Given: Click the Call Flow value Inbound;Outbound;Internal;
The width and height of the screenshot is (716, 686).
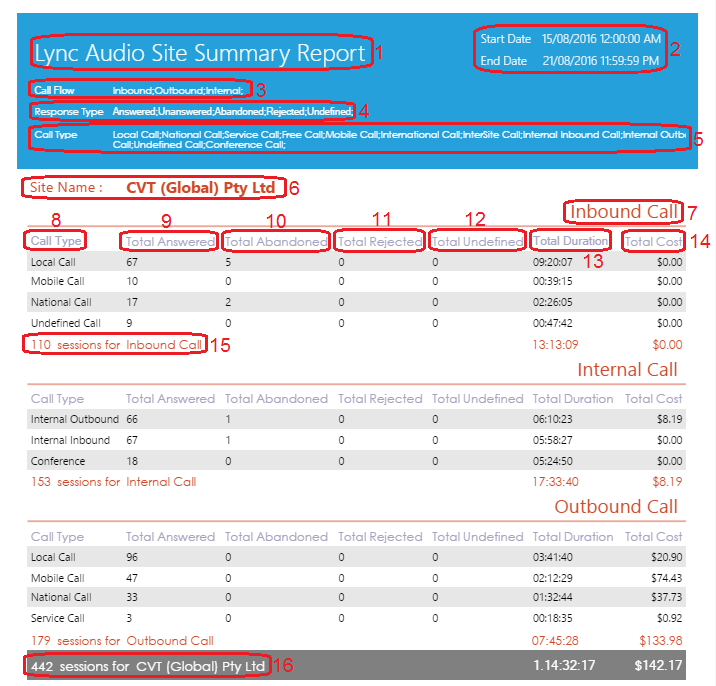Looking at the screenshot, I should 178,90.
